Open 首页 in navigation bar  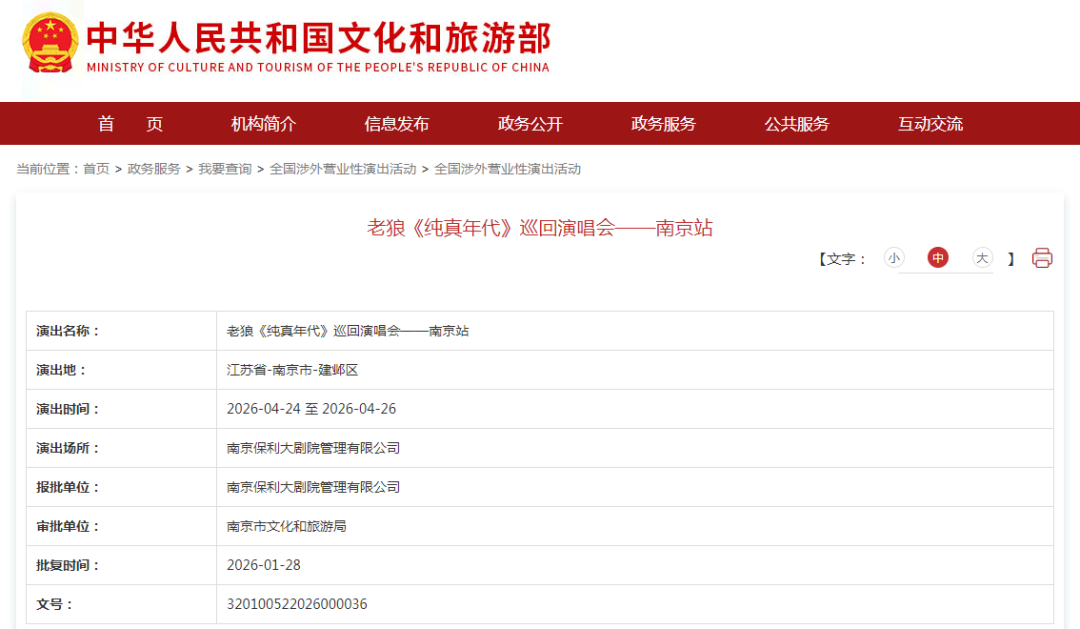point(130,124)
